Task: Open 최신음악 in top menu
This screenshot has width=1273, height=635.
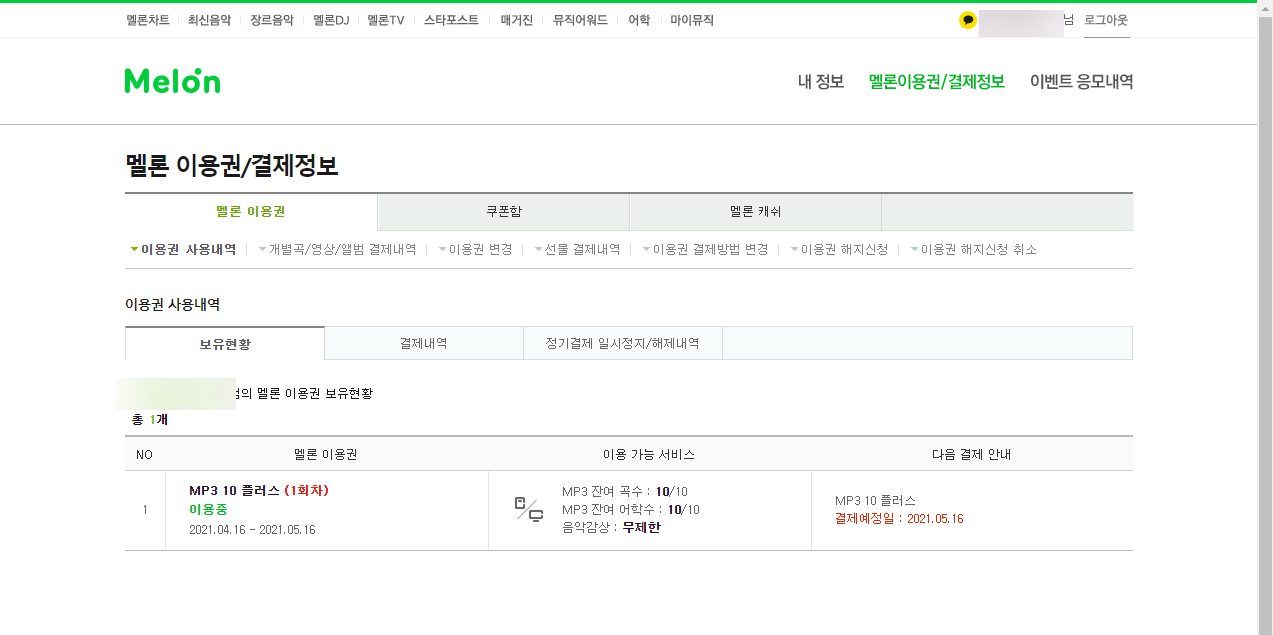Action: (210, 20)
